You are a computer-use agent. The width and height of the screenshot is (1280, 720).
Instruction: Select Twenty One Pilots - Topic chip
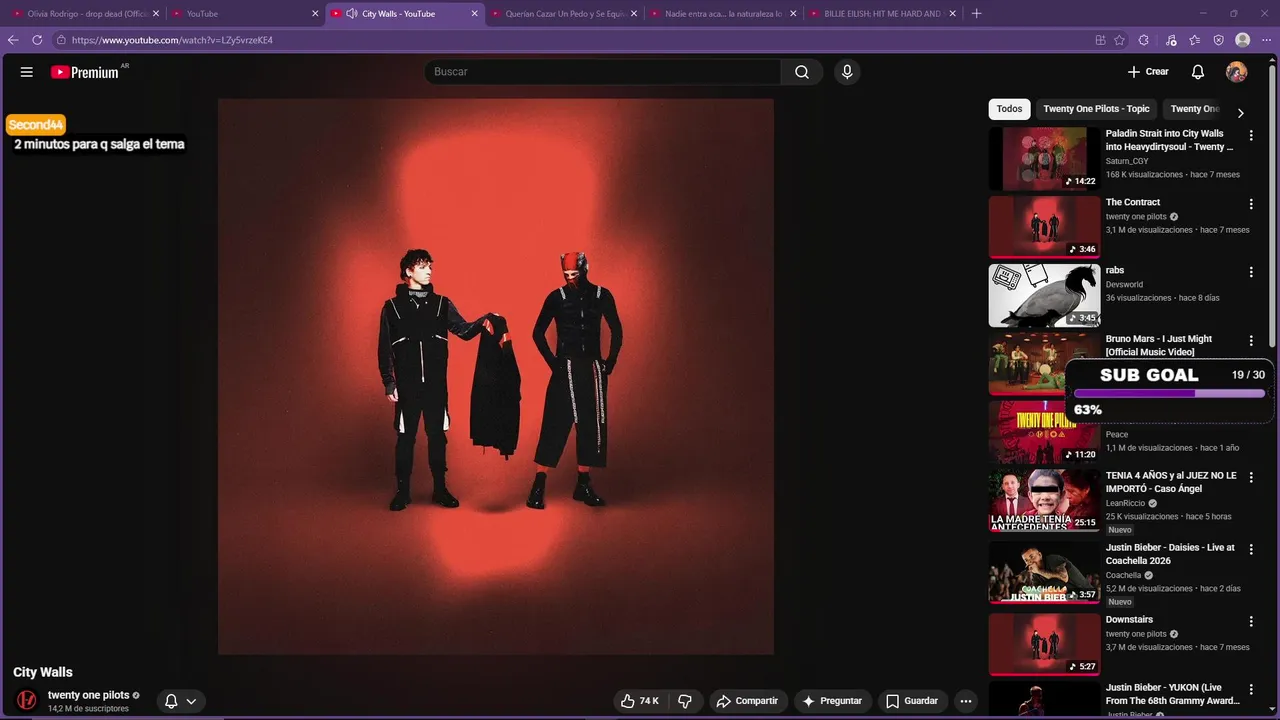click(1096, 109)
